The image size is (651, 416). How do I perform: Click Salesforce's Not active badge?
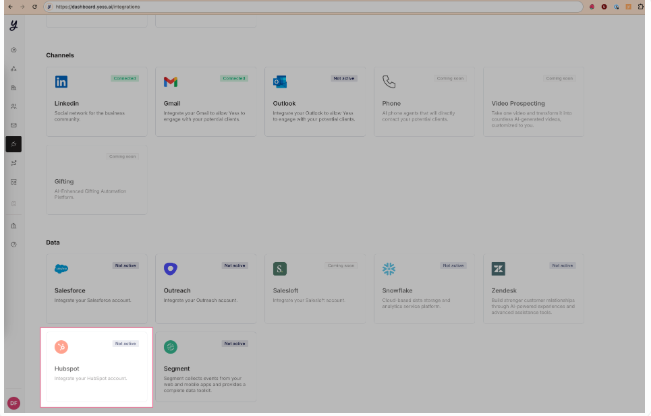tap(125, 265)
